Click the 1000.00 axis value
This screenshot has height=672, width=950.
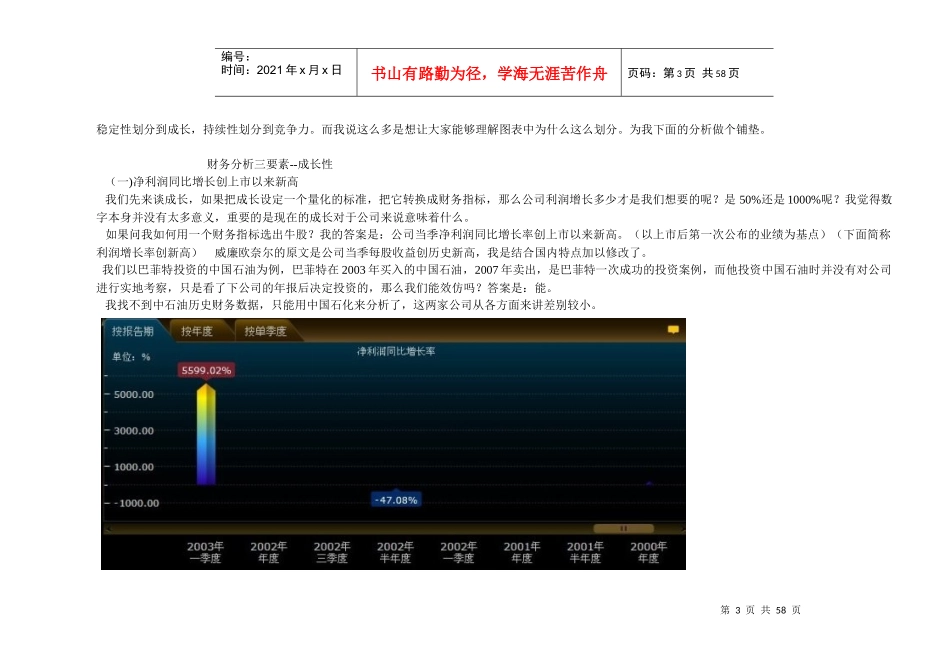134,467
